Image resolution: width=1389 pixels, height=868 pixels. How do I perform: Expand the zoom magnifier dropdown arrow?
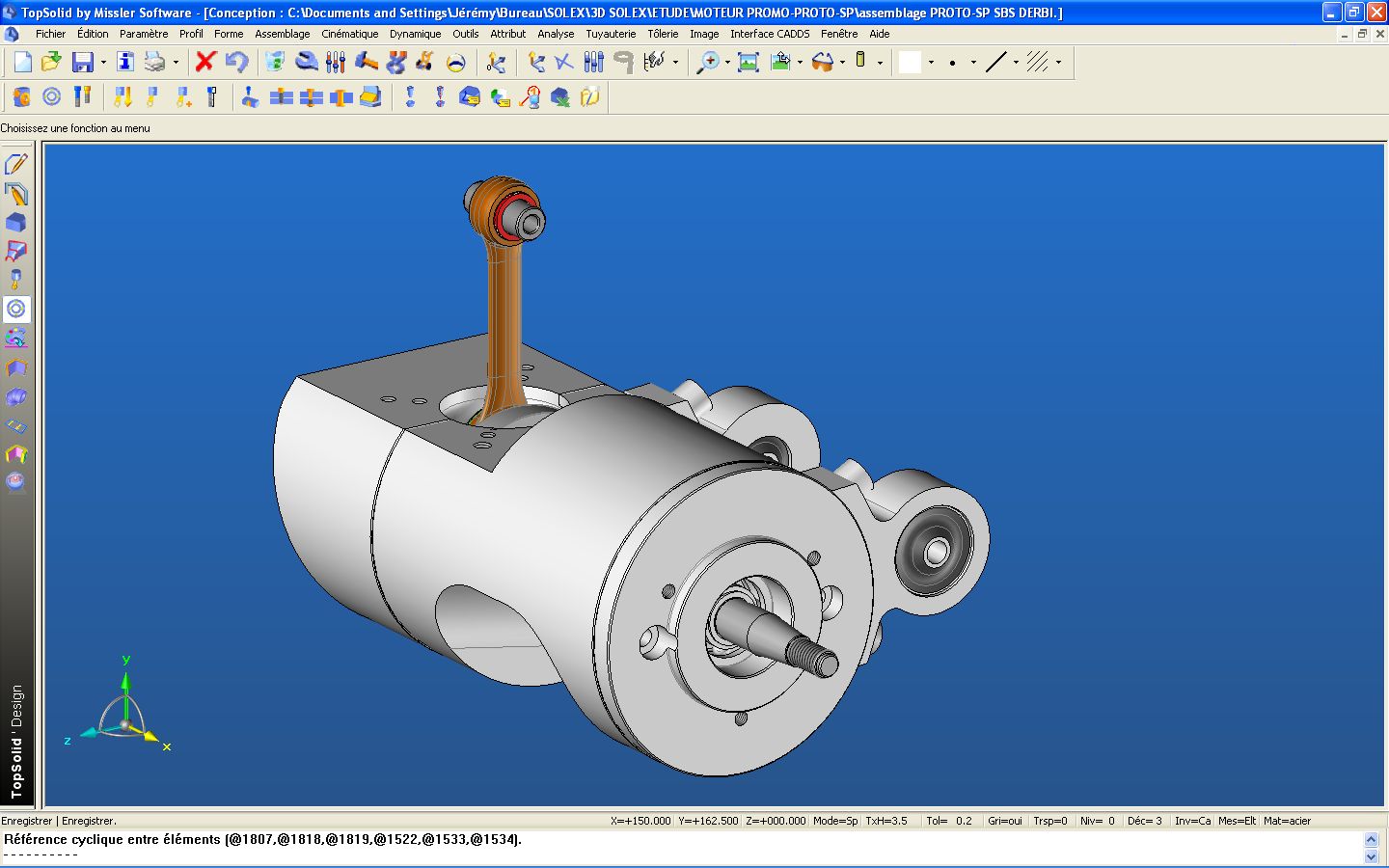[727, 63]
